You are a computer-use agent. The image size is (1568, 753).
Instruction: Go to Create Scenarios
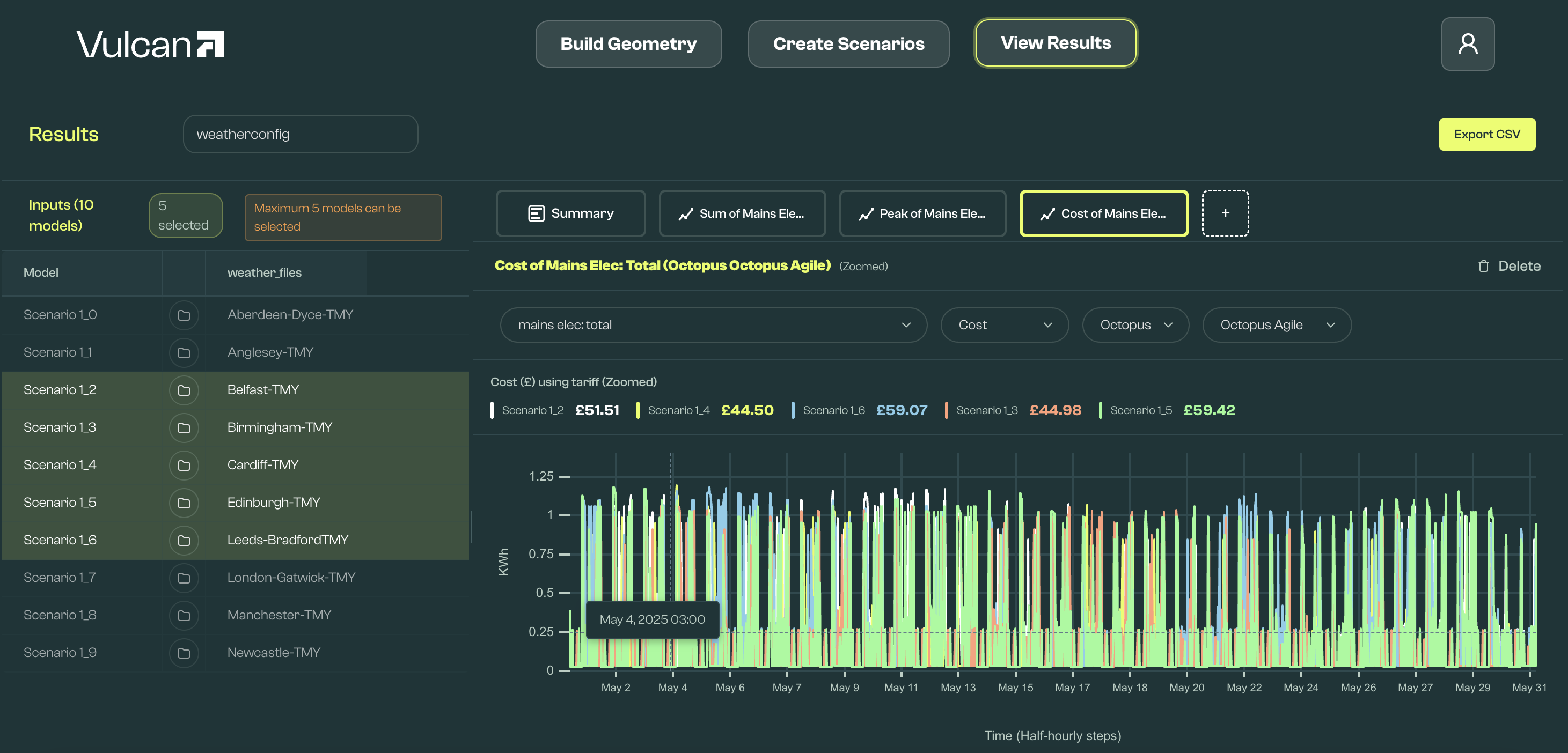coord(848,44)
